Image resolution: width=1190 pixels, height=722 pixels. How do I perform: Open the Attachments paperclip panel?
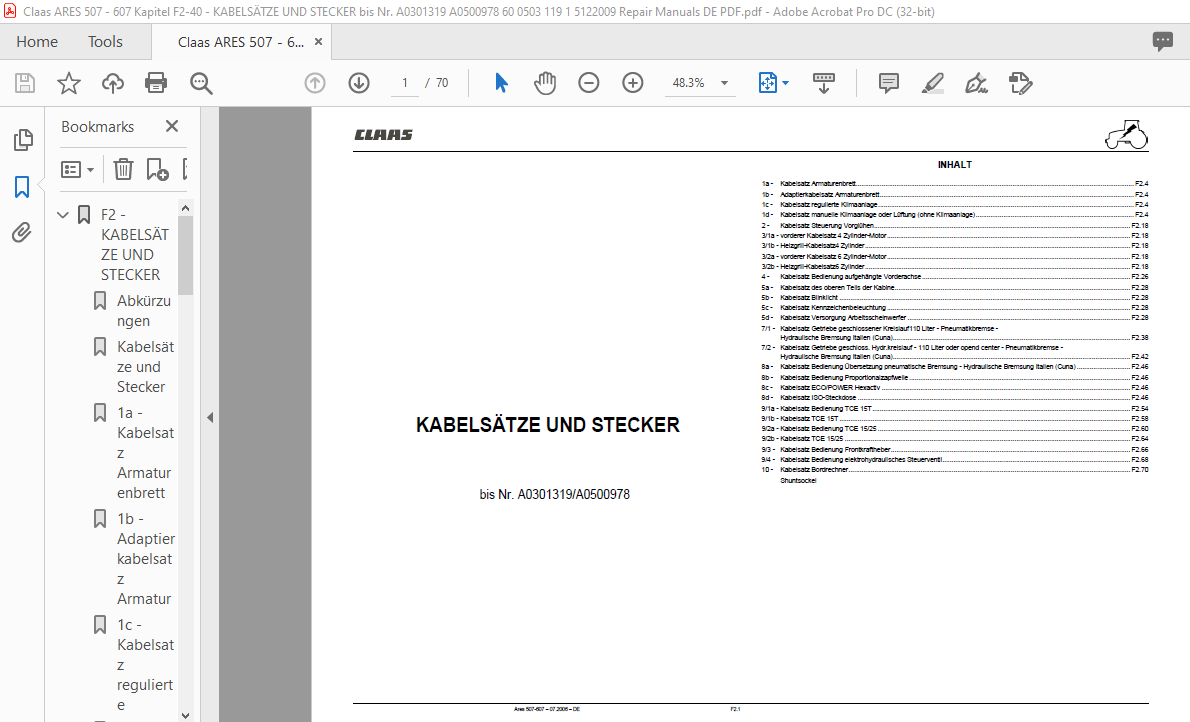coord(22,232)
